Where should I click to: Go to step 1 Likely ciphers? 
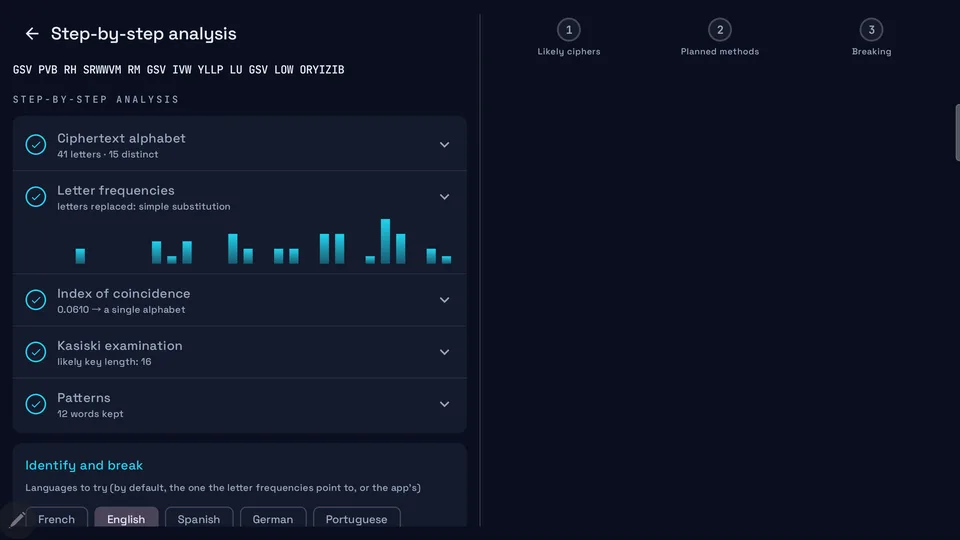(x=569, y=37)
